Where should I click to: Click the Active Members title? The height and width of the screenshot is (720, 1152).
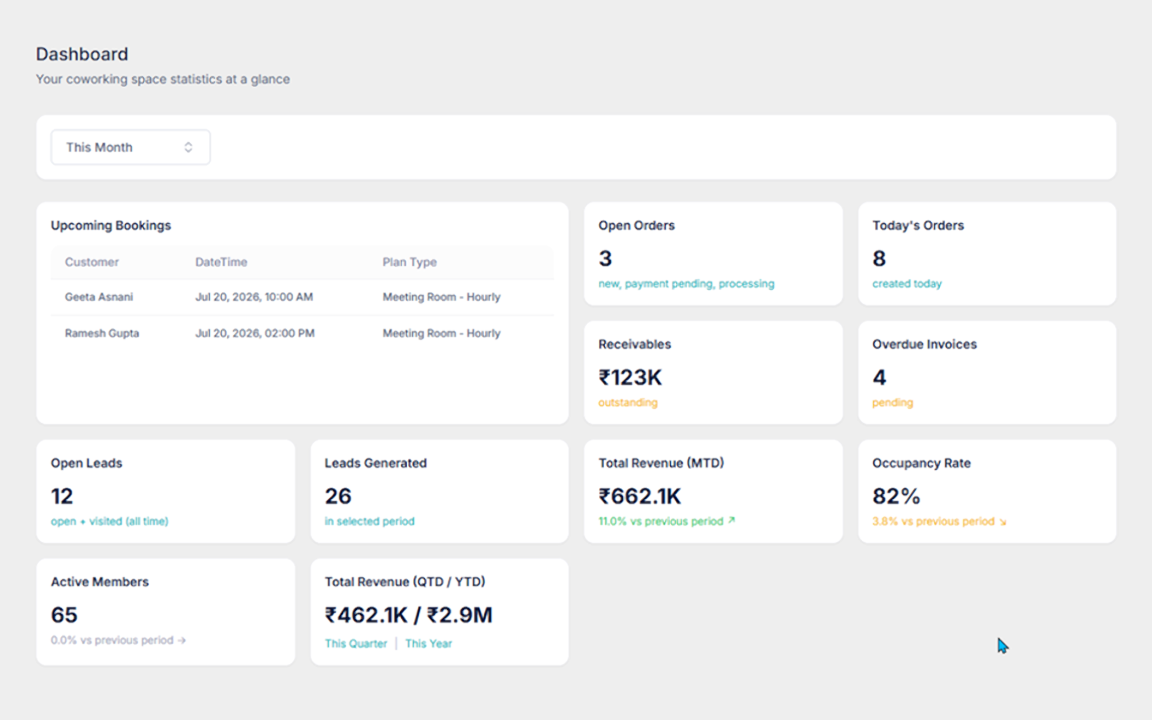100,582
